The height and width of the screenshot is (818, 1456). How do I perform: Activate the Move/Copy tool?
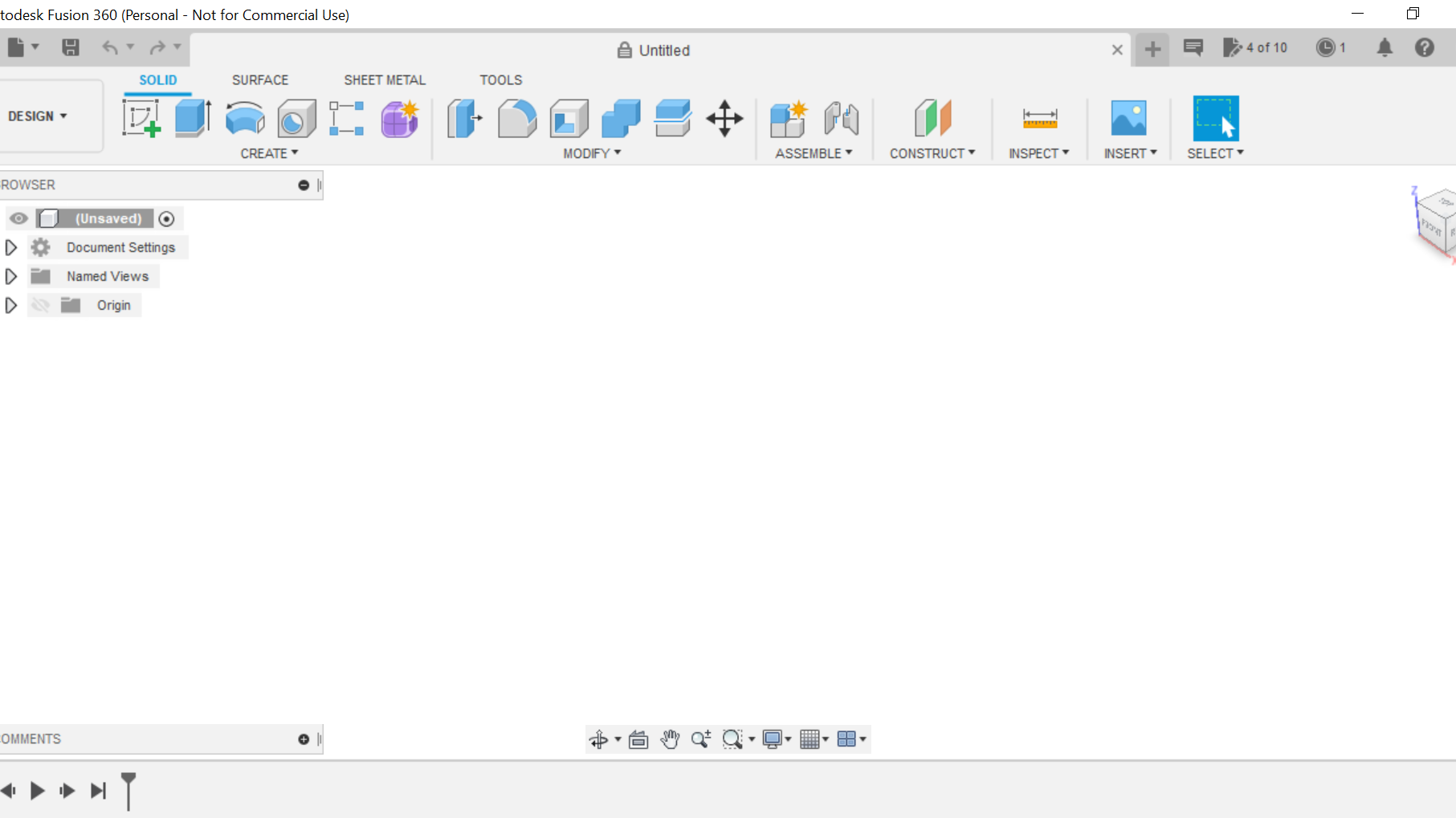tap(724, 118)
